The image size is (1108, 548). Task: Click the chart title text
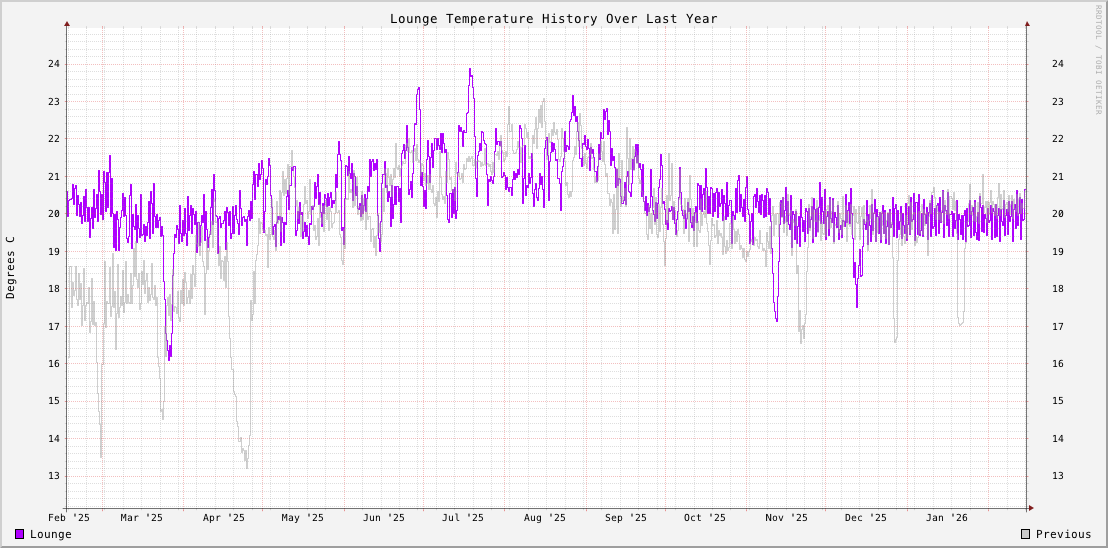553,19
